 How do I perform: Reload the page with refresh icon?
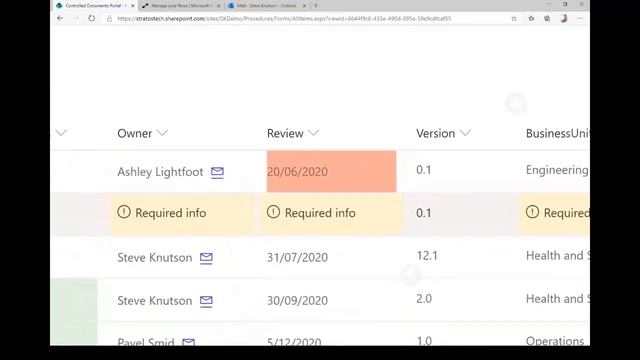(x=91, y=18)
